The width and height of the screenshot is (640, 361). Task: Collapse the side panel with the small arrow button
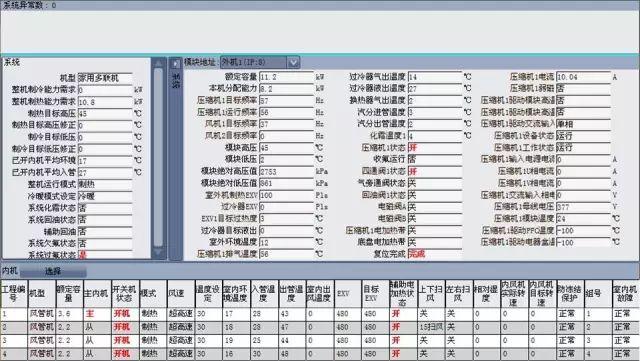(x=176, y=64)
